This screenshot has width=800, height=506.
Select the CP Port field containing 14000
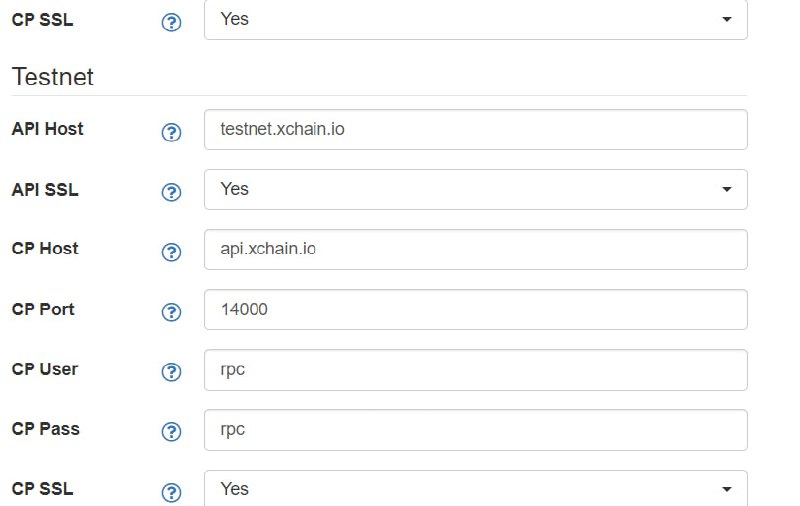[476, 310]
